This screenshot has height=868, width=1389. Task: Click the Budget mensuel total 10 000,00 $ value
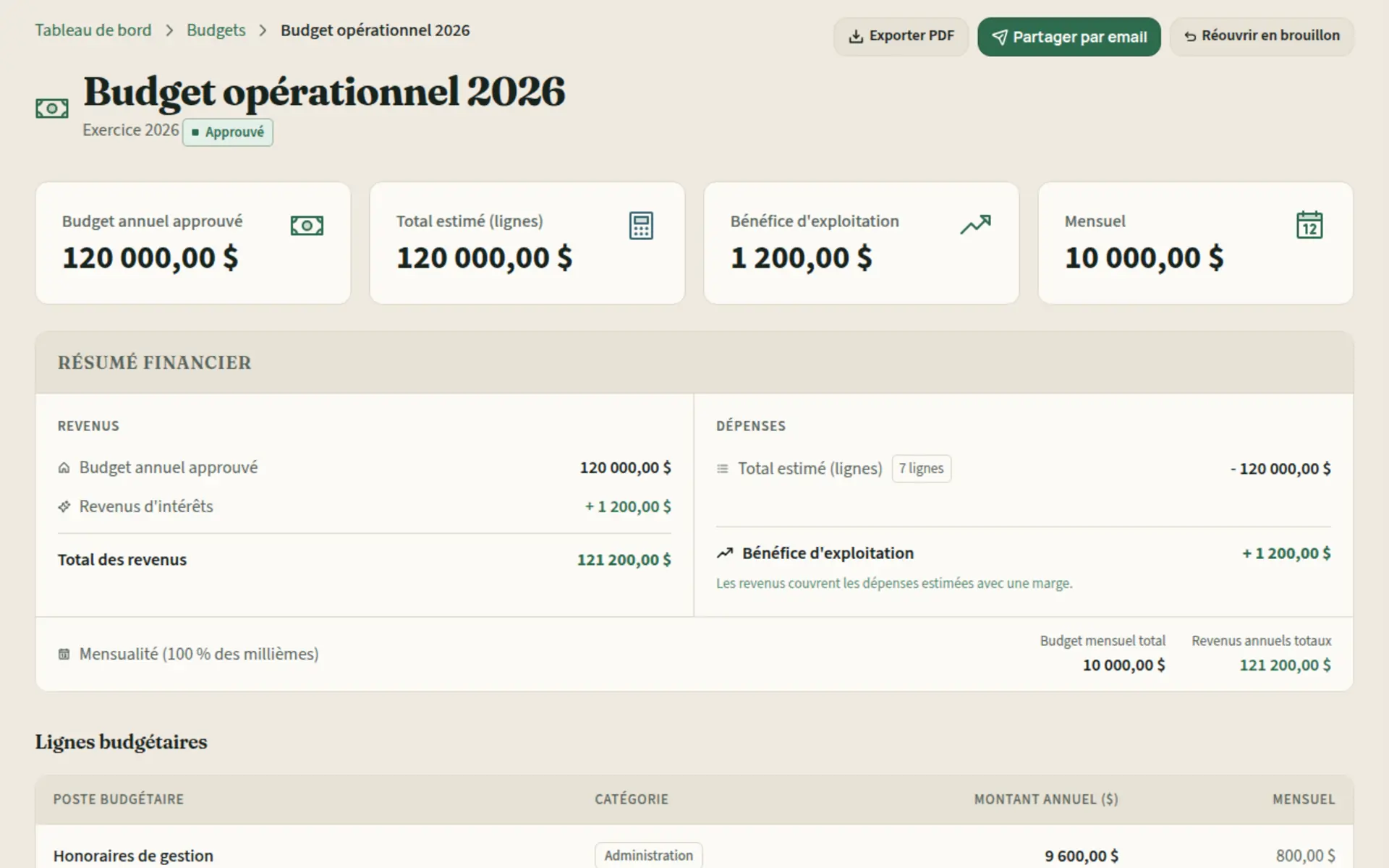point(1123,665)
